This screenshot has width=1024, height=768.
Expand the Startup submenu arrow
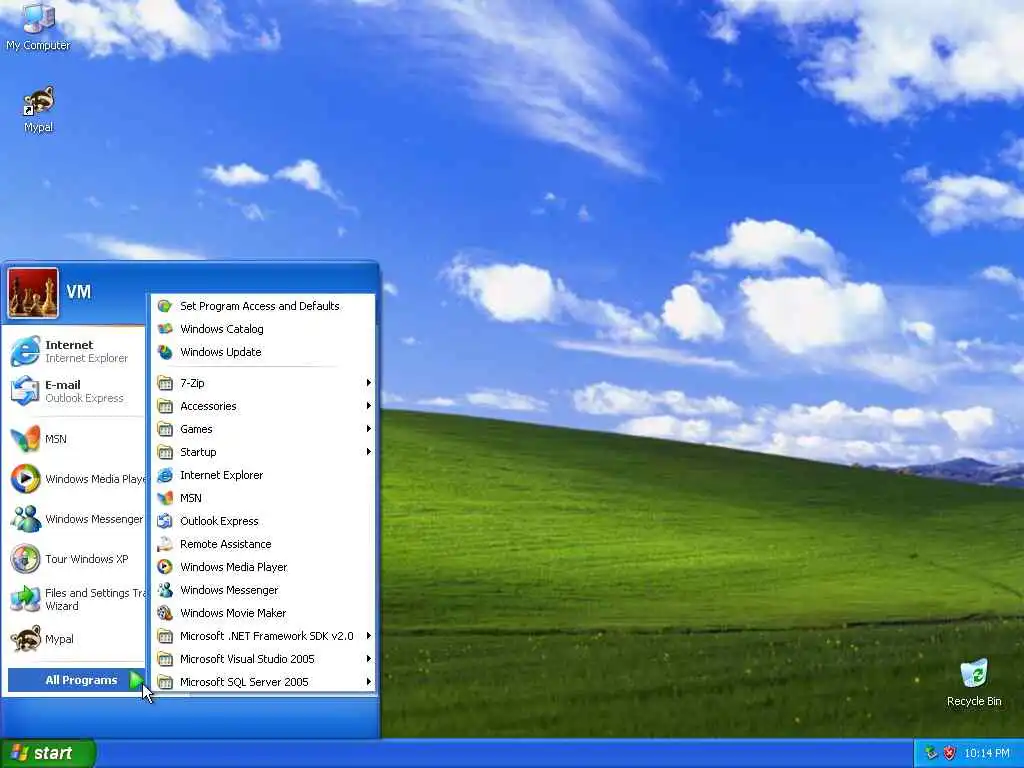[368, 452]
